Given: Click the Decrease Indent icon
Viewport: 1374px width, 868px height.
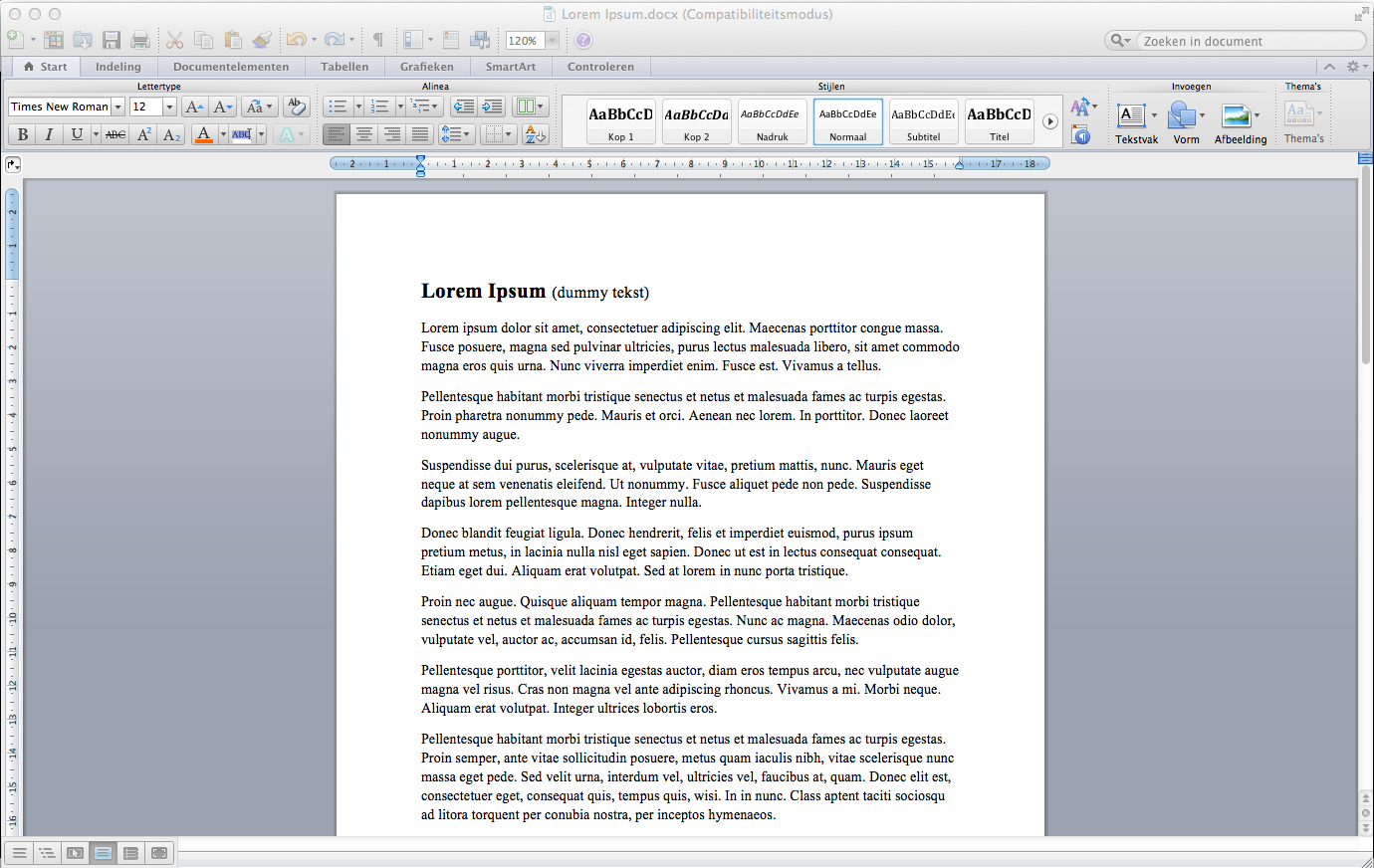Looking at the screenshot, I should click(x=464, y=107).
